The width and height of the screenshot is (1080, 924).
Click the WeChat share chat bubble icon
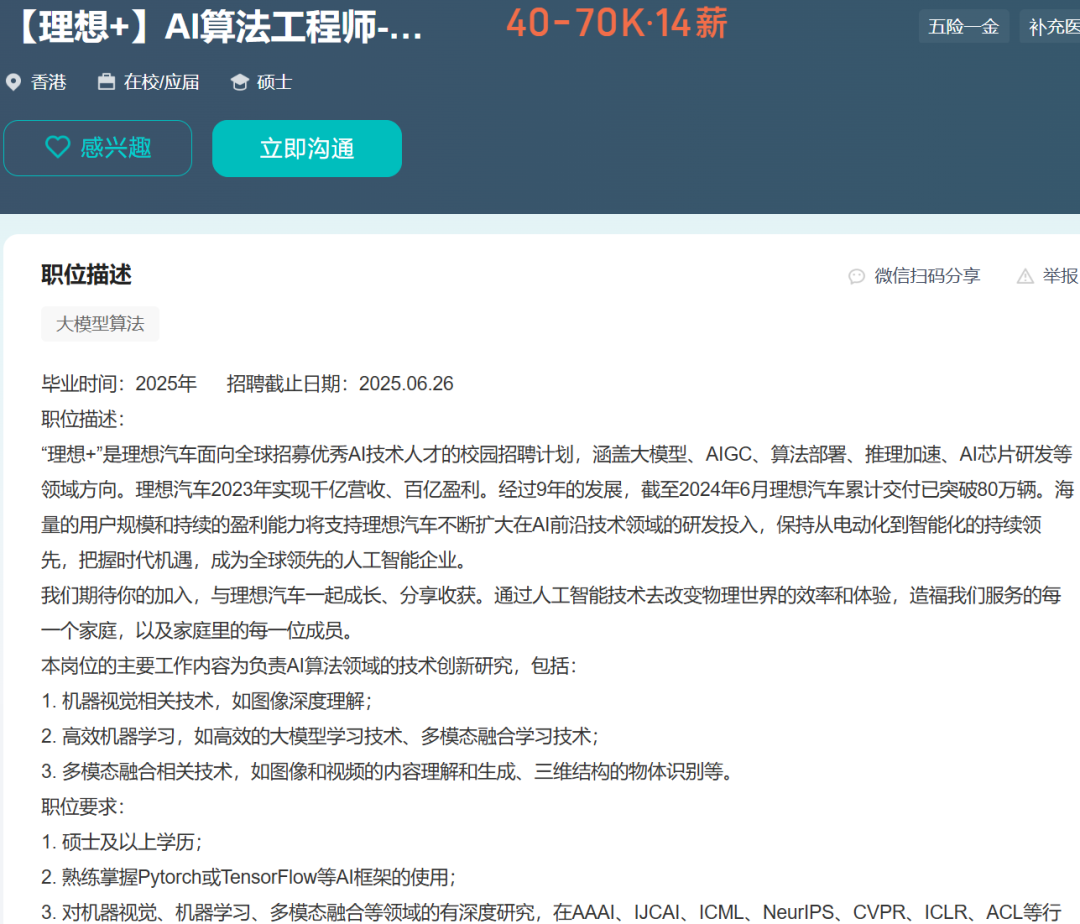[856, 276]
